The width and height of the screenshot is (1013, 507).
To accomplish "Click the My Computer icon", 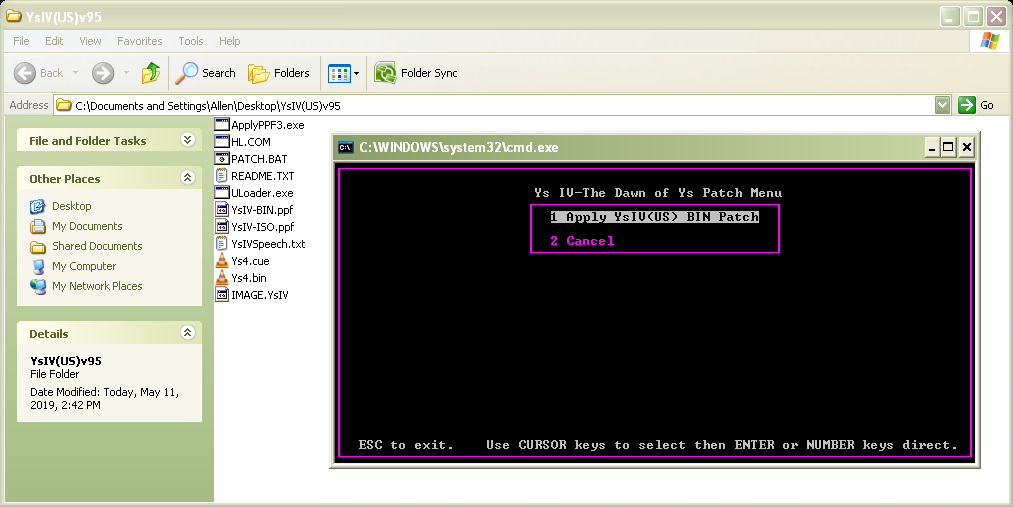I will 38,266.
